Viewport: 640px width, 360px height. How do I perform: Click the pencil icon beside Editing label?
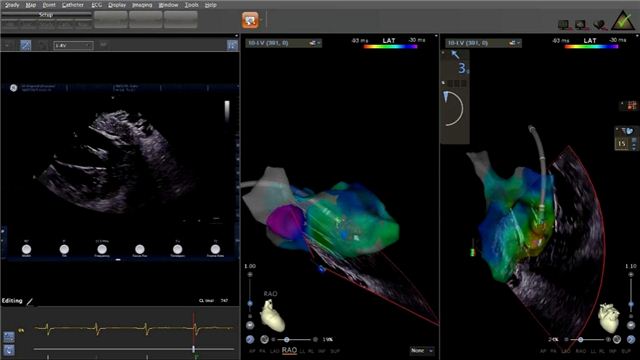[29, 302]
